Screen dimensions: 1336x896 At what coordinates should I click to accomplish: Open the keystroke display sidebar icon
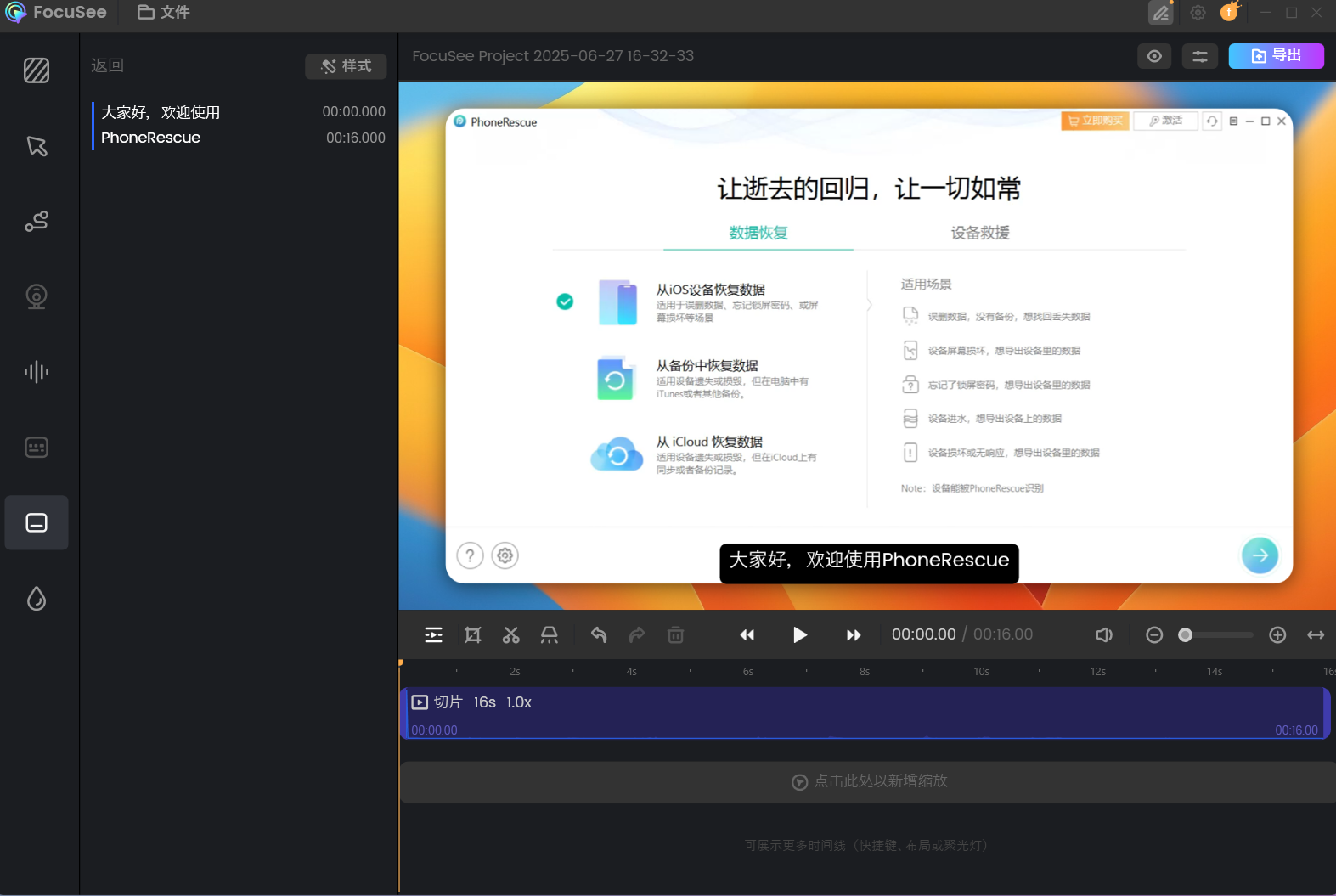[37, 447]
